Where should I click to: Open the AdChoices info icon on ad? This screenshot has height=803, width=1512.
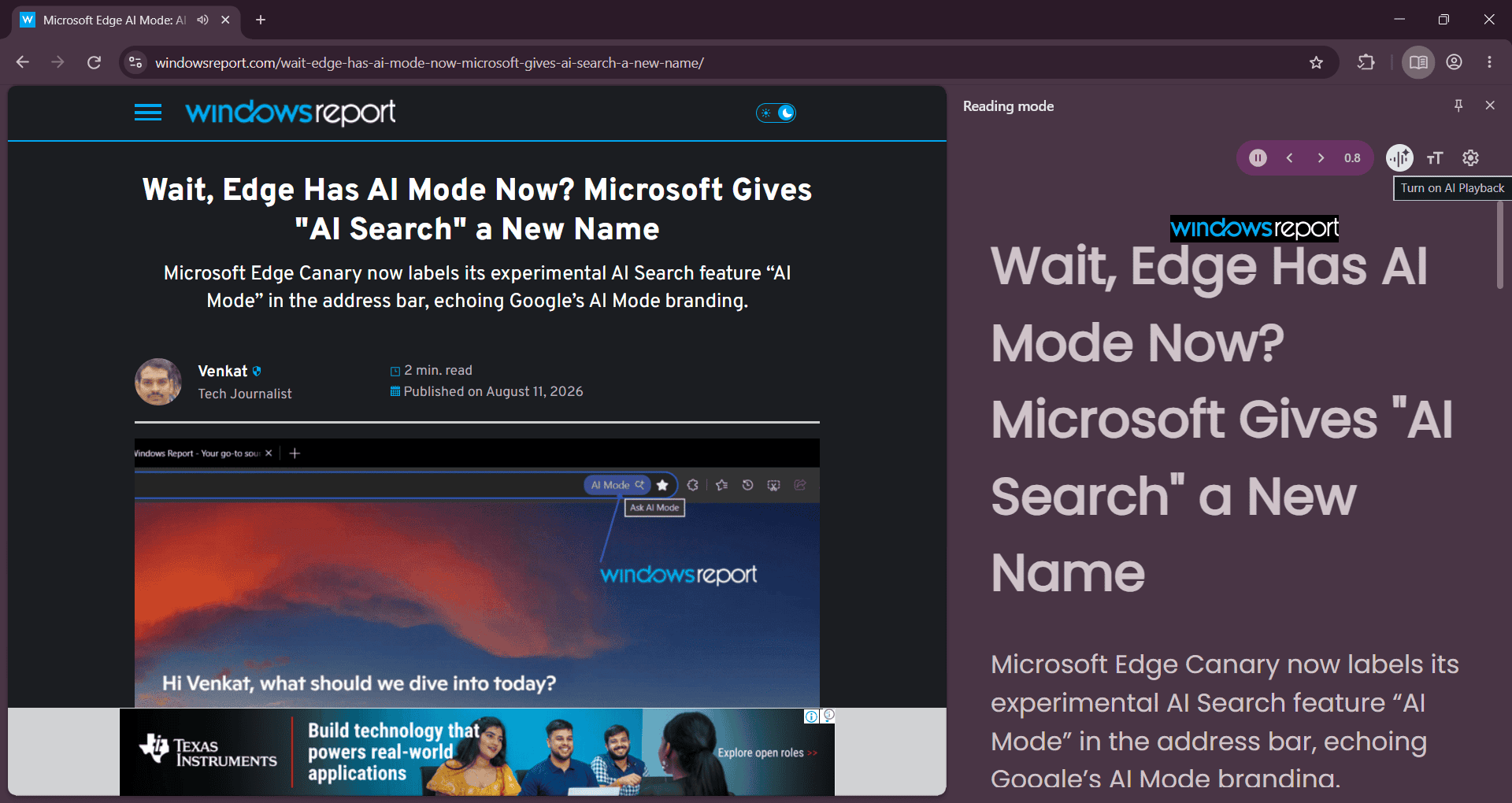(811, 716)
